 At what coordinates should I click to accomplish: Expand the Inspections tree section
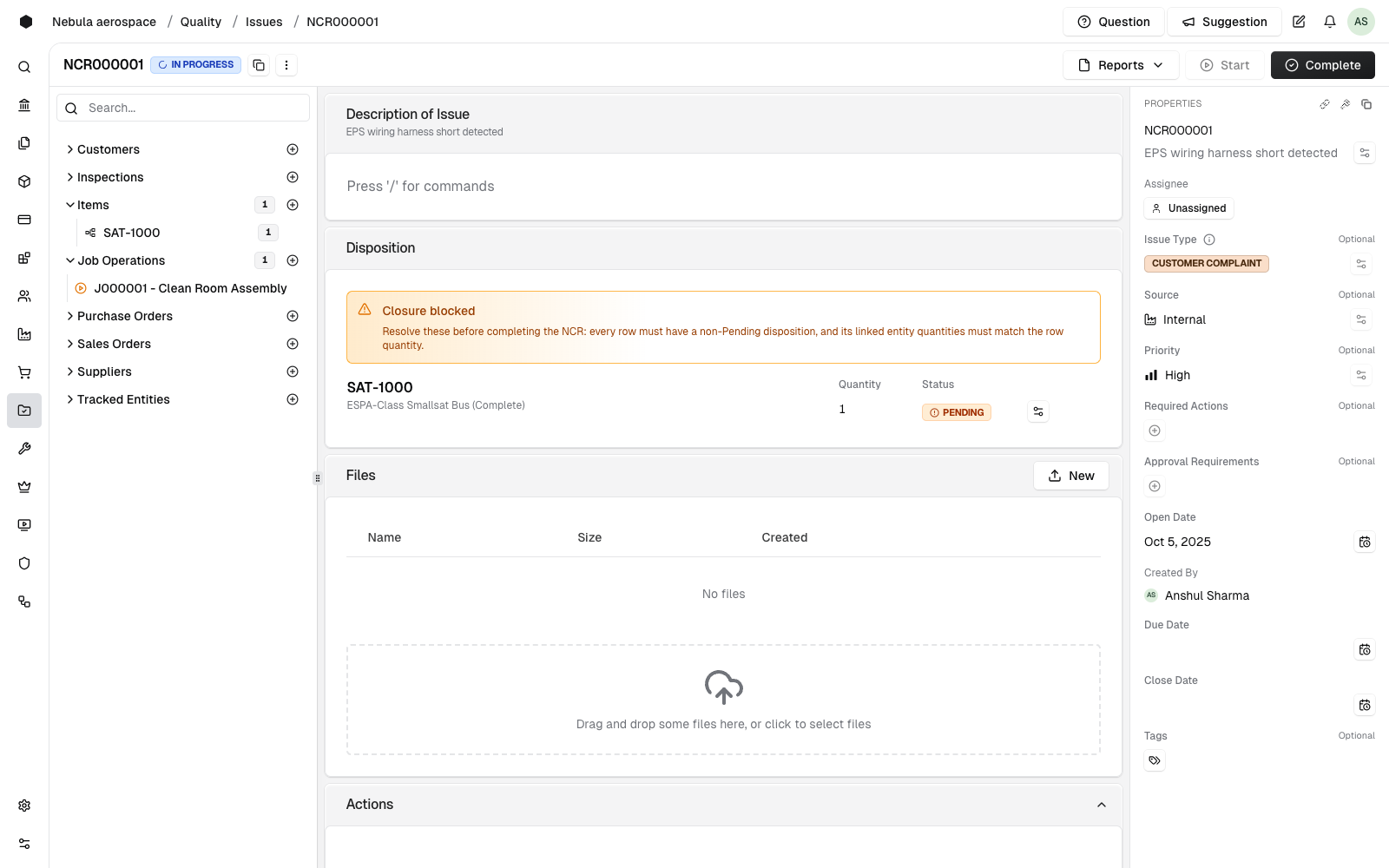pyautogui.click(x=70, y=177)
